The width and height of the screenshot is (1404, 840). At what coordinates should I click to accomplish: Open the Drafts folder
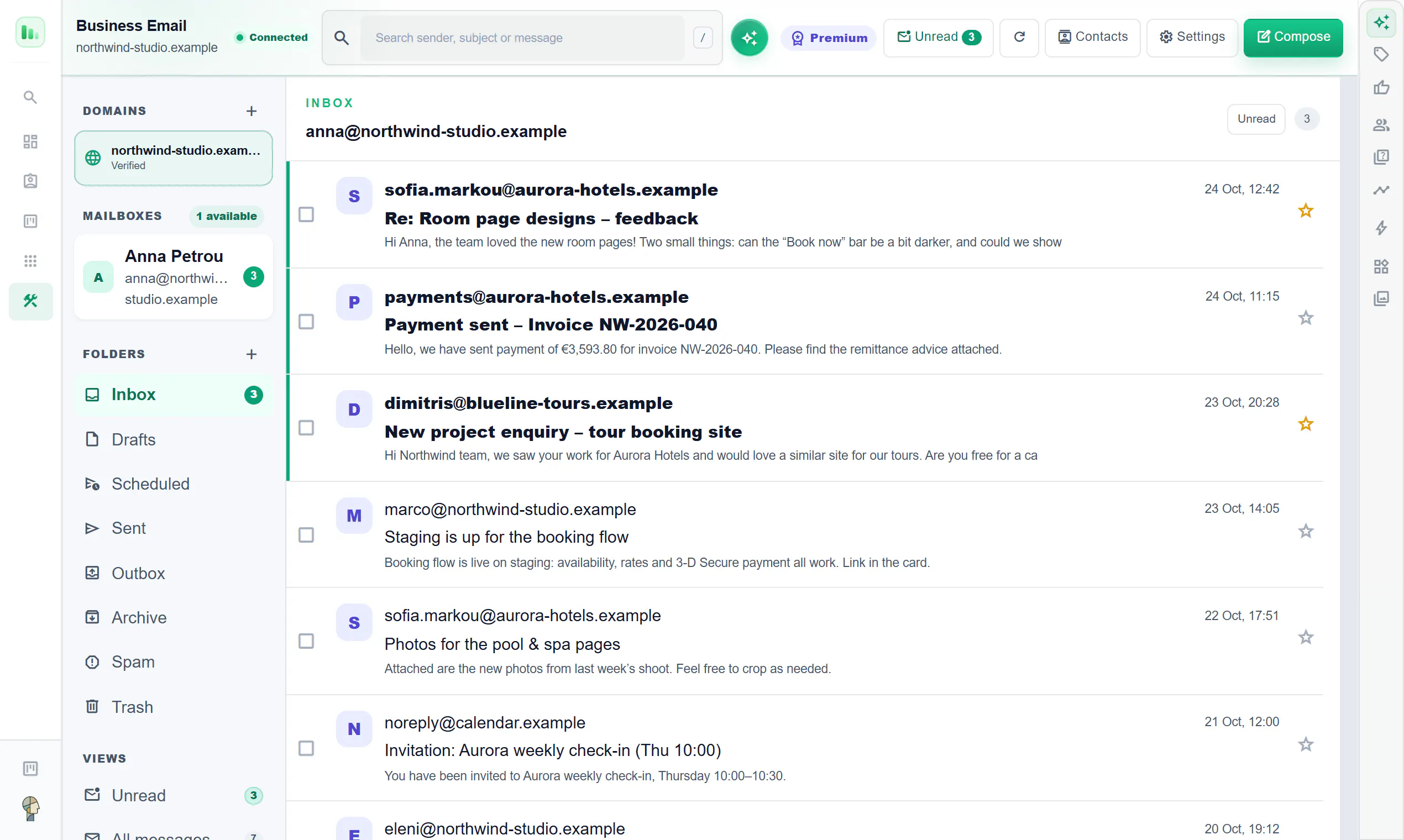173,439
